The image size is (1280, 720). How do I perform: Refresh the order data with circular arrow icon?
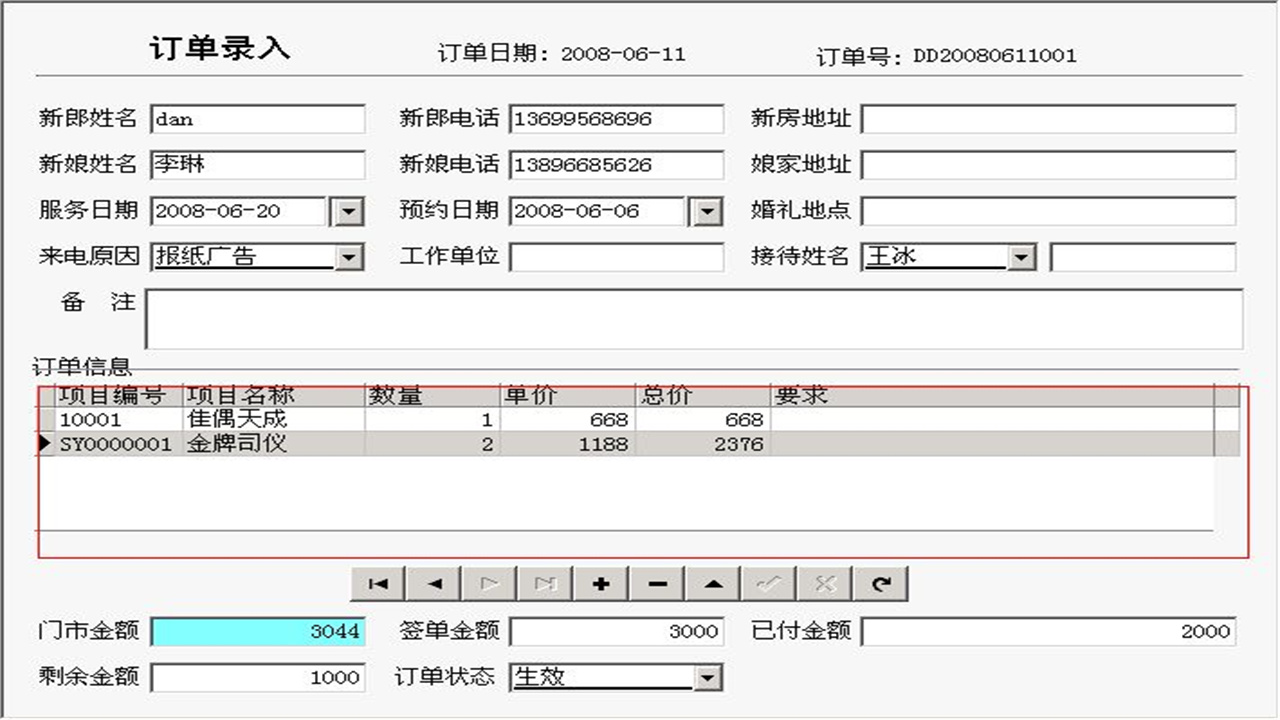coord(879,584)
